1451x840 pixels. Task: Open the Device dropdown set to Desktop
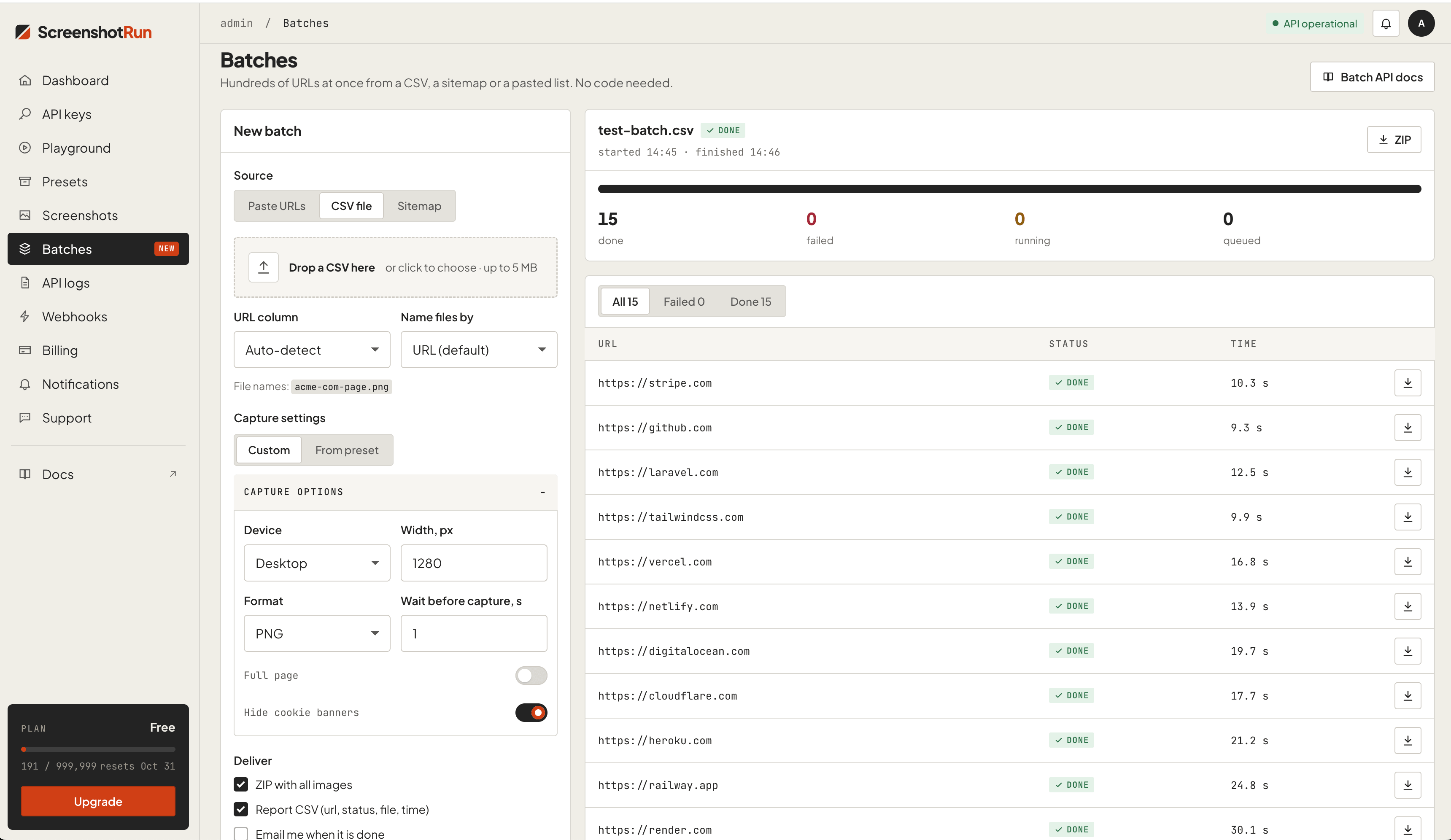point(317,563)
